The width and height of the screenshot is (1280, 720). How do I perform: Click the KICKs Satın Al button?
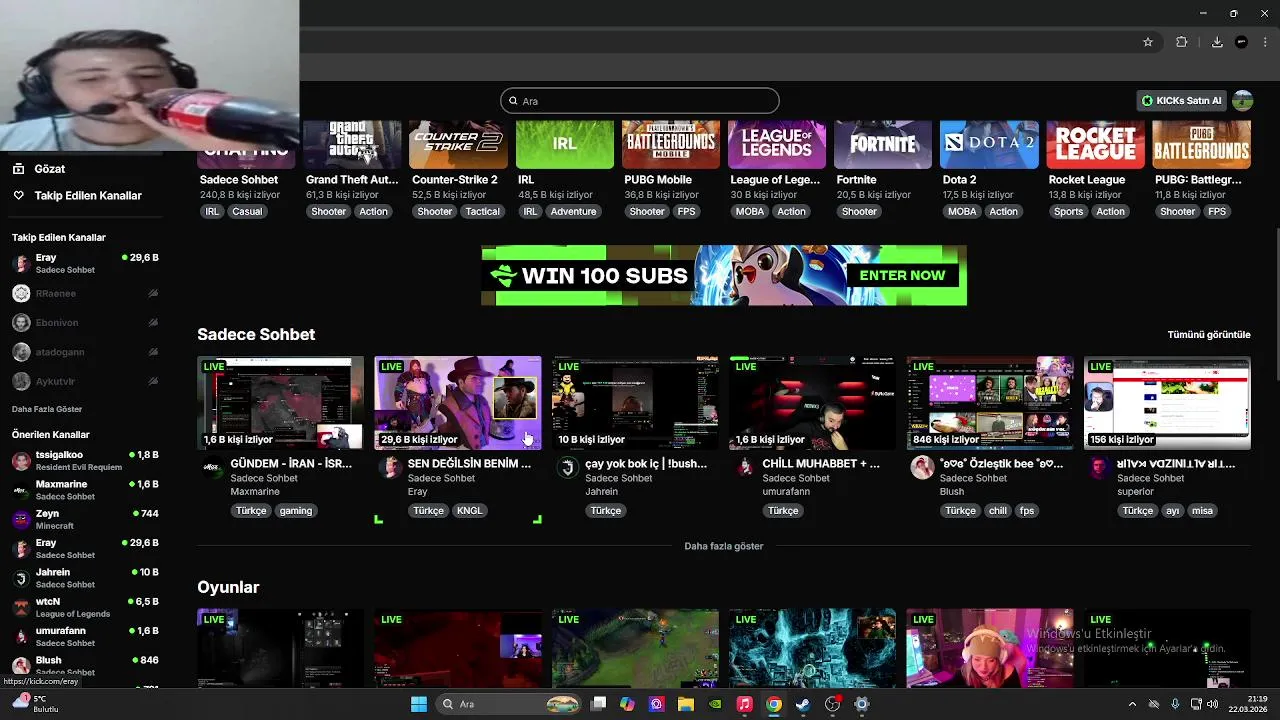[x=1181, y=100]
